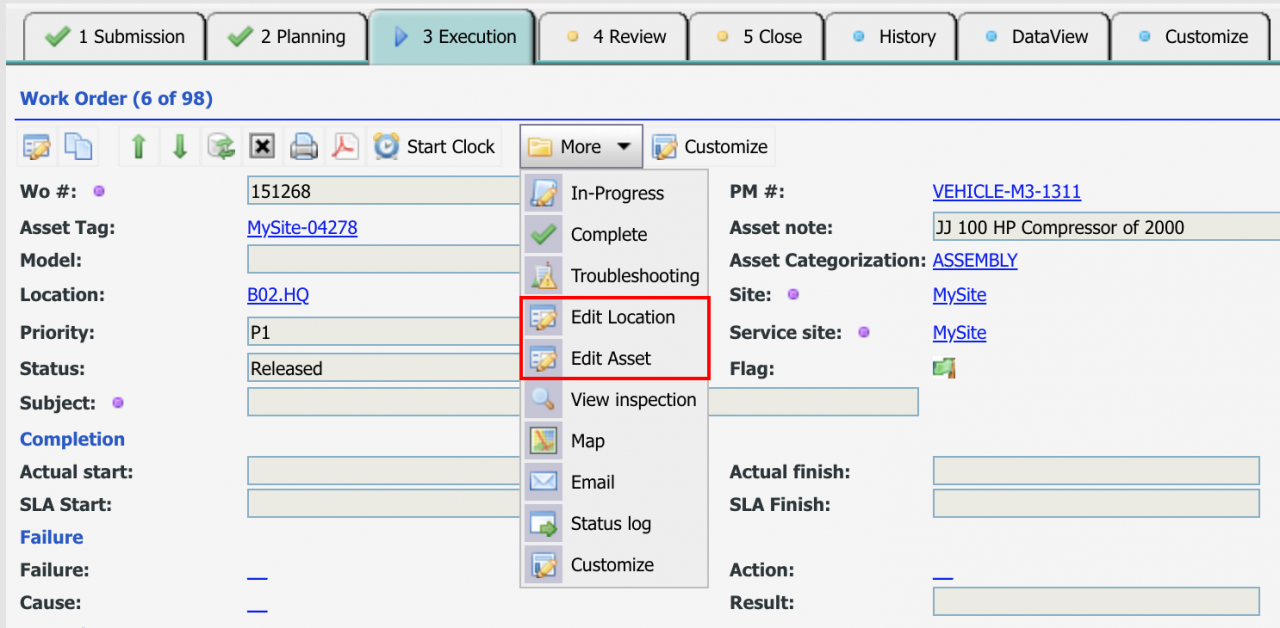Image resolution: width=1280 pixels, height=628 pixels.
Task: Click the Completion section heading
Action: 72,439
